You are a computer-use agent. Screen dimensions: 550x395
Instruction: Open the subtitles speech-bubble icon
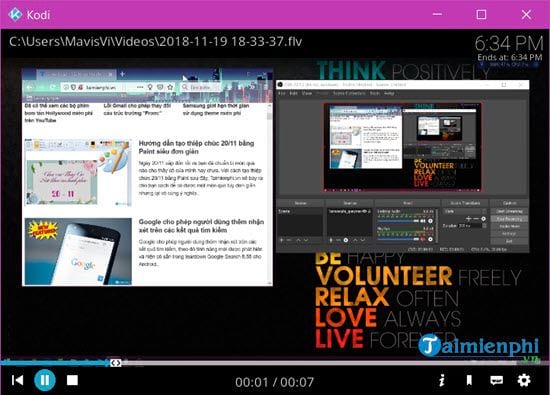496,381
